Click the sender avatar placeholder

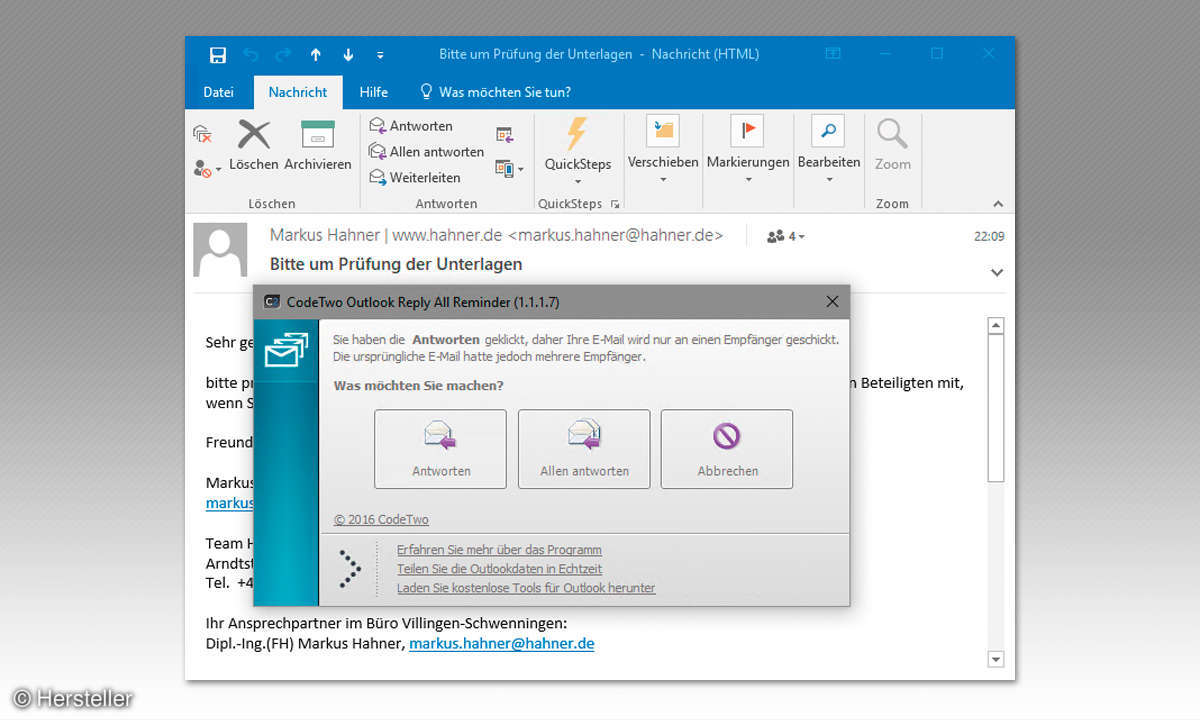coord(219,250)
